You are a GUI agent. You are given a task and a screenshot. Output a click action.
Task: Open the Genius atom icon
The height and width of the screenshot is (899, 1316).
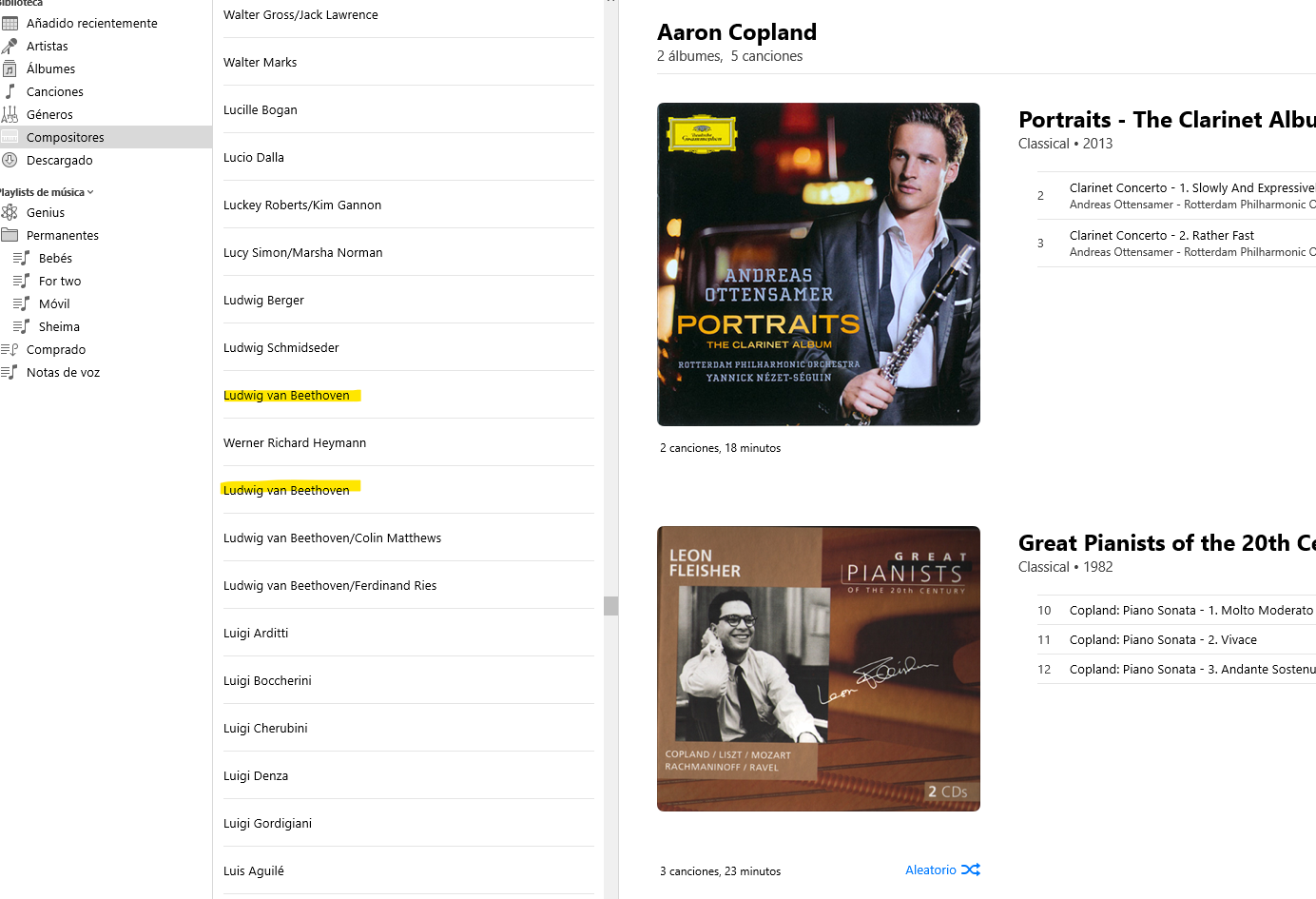click(x=10, y=212)
